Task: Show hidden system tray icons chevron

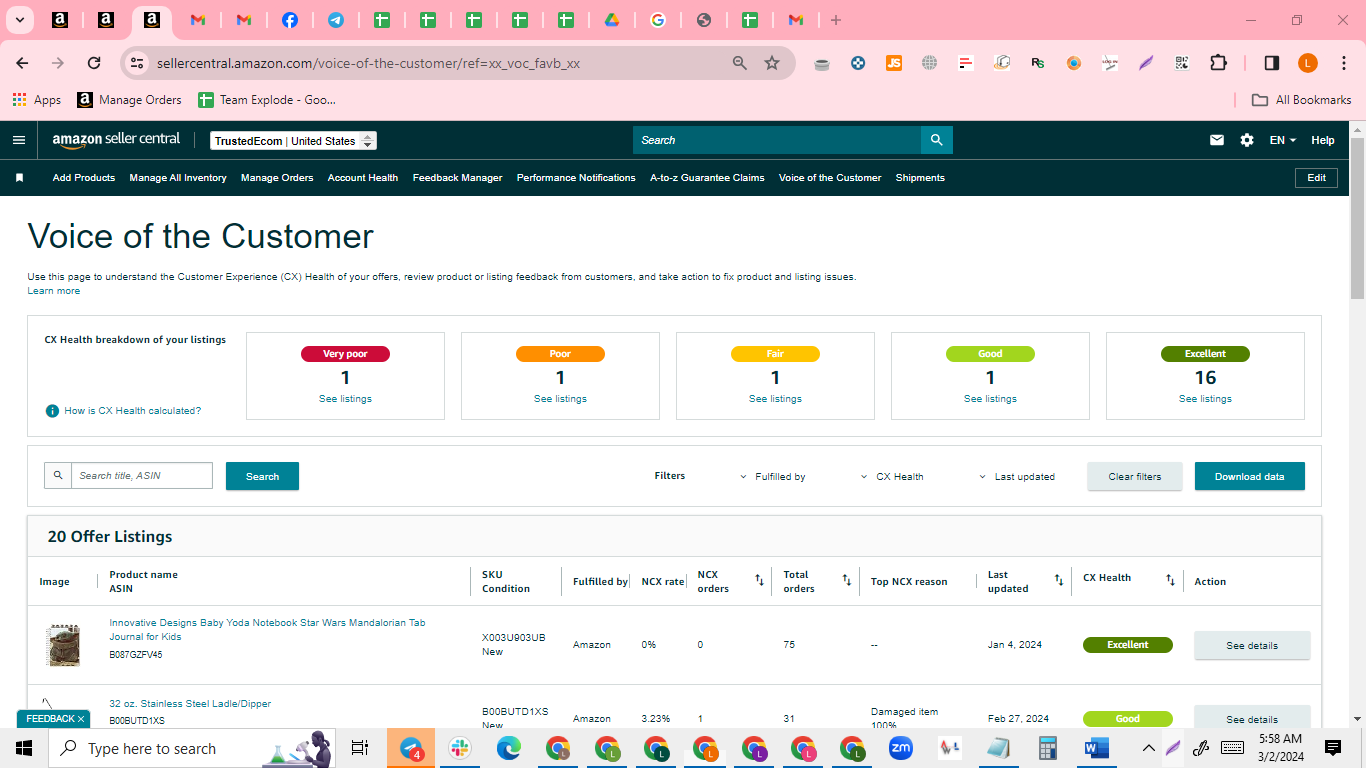Action: [x=1149, y=748]
